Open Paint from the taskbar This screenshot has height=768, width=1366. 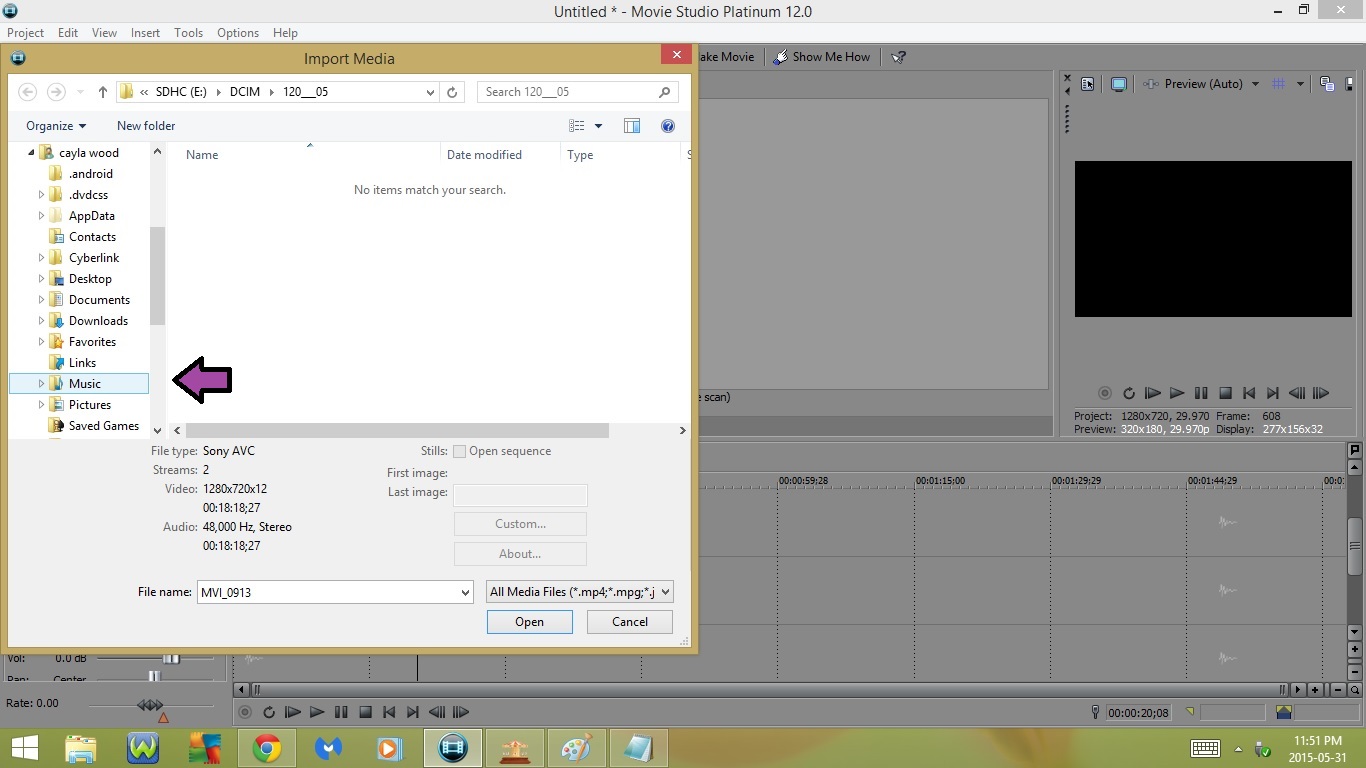coord(577,748)
